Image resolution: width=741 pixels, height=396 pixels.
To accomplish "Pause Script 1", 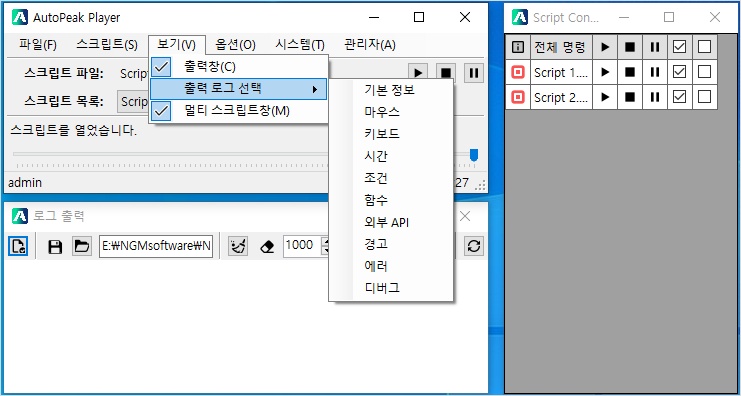I will [655, 72].
